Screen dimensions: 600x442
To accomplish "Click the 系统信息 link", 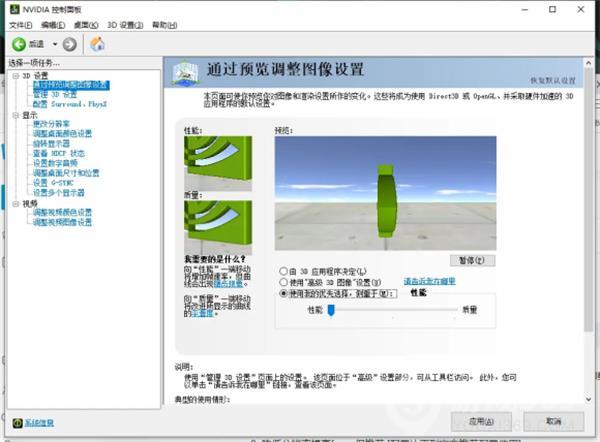I will coord(39,423).
